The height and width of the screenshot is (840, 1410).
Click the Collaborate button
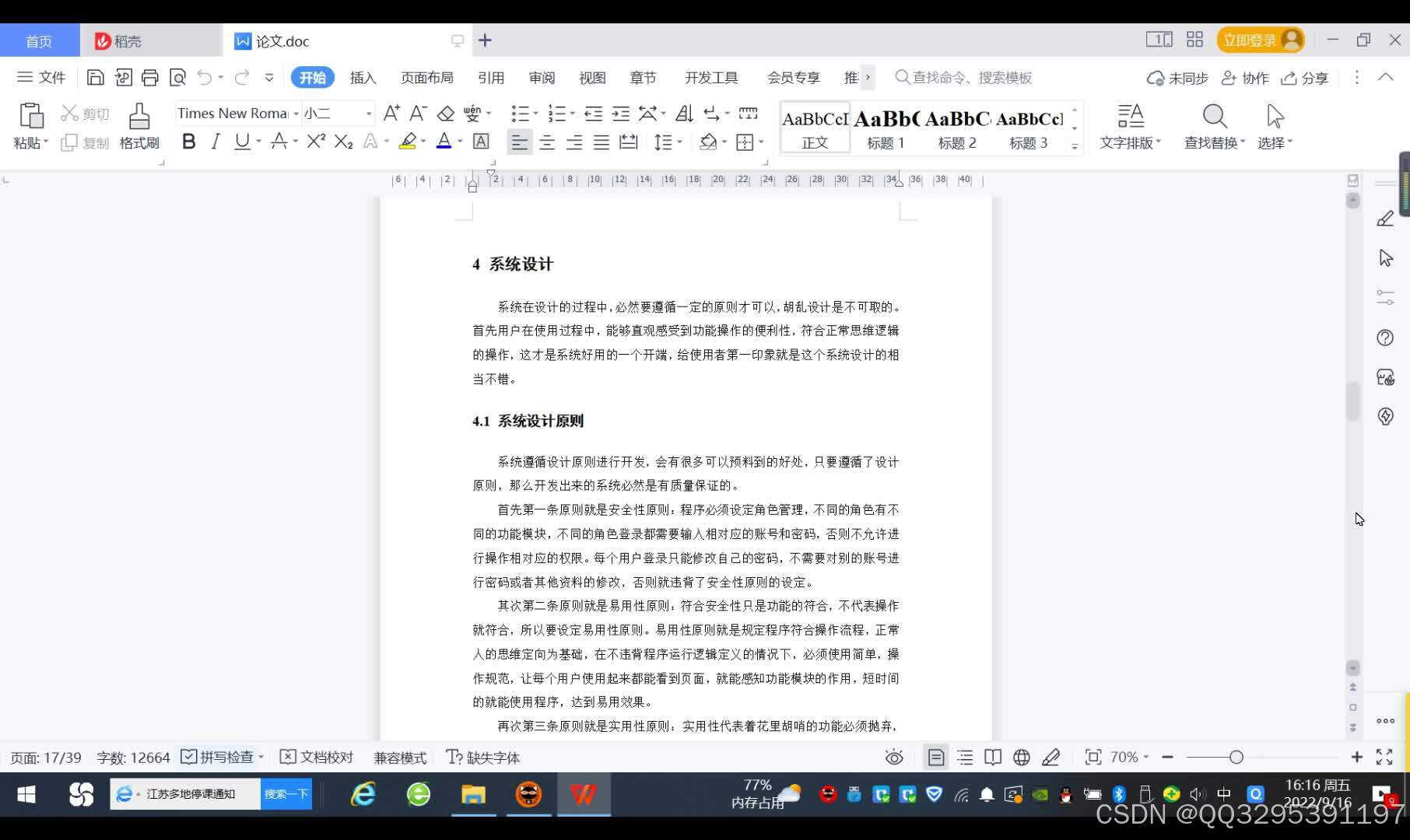(x=1245, y=78)
